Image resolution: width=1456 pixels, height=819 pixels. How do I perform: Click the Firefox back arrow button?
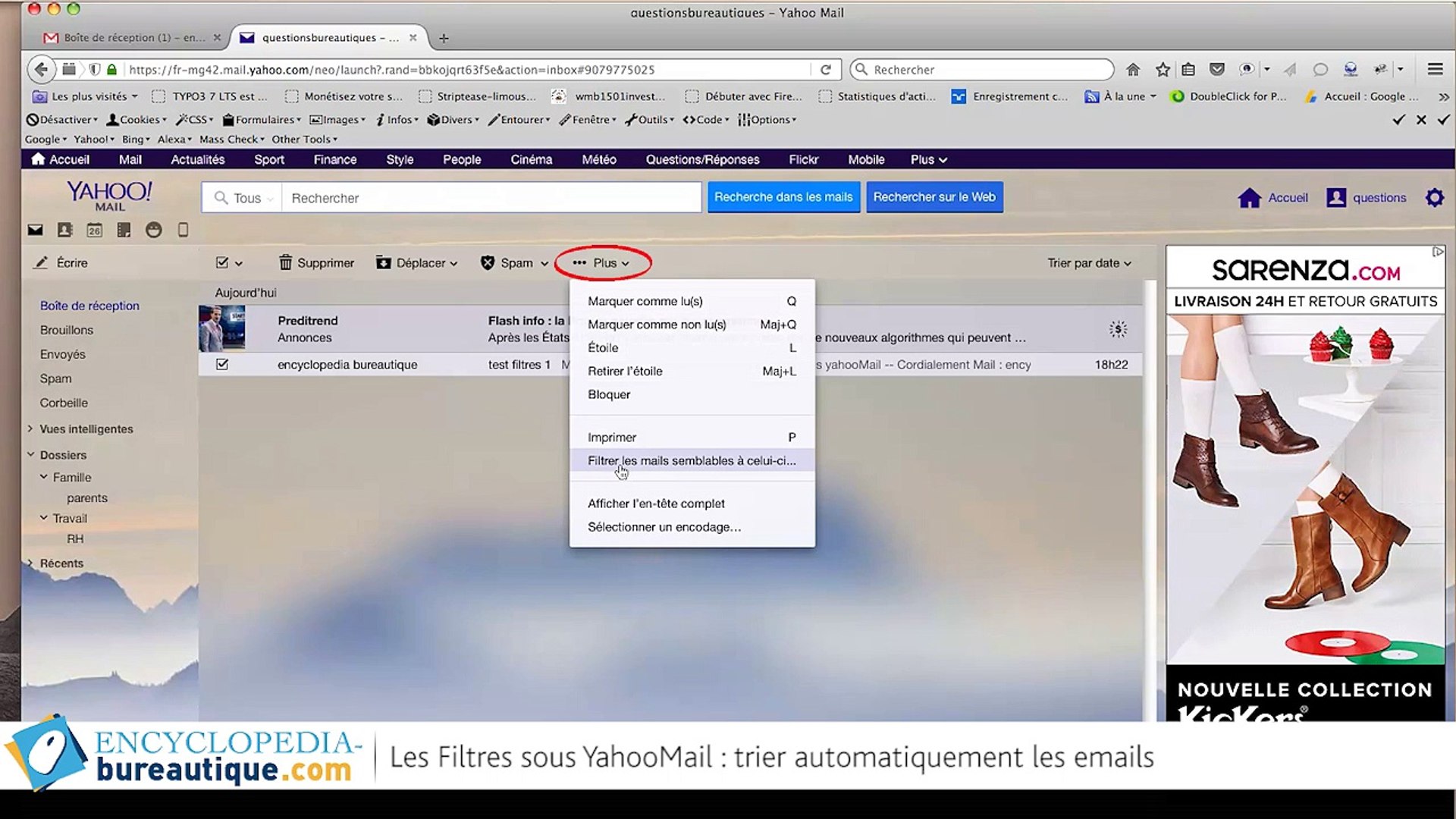(41, 69)
